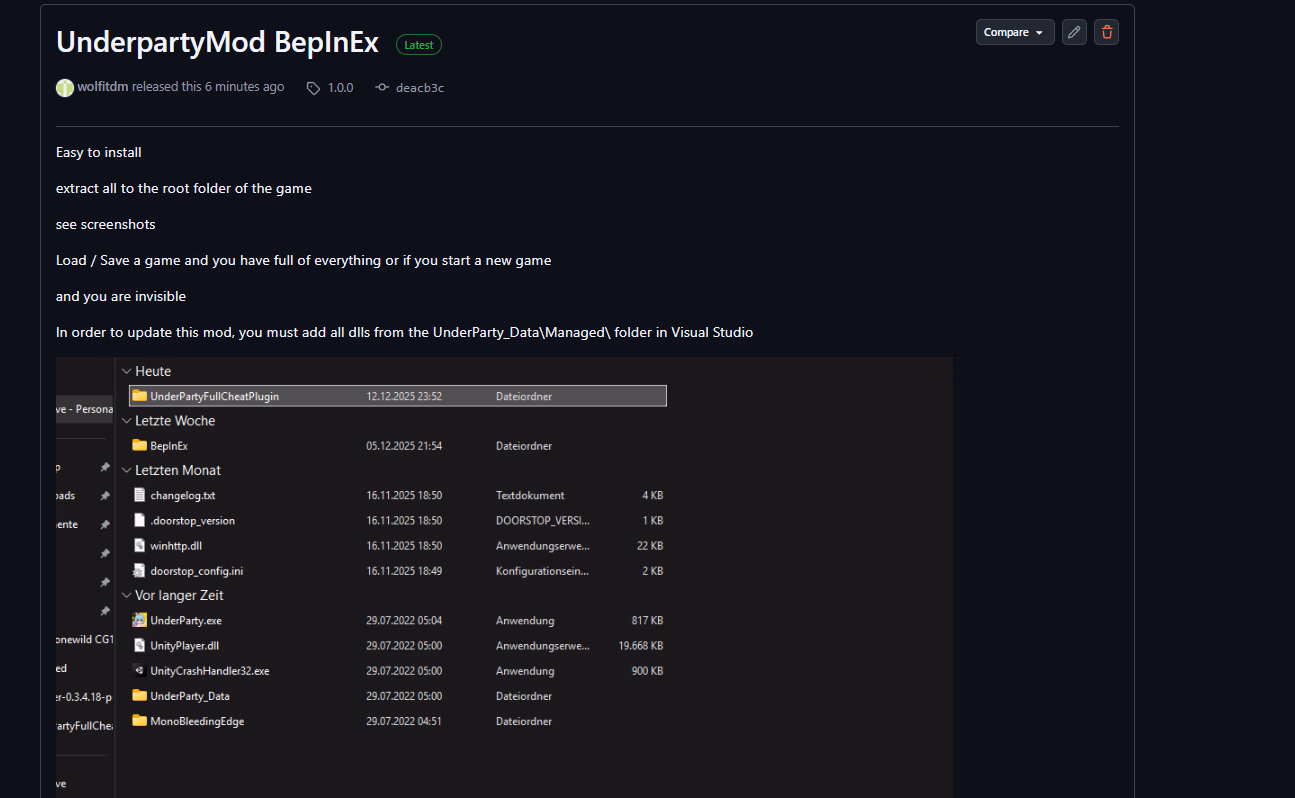Select the changelog.txt file
This screenshot has width=1295, height=798.
(182, 495)
